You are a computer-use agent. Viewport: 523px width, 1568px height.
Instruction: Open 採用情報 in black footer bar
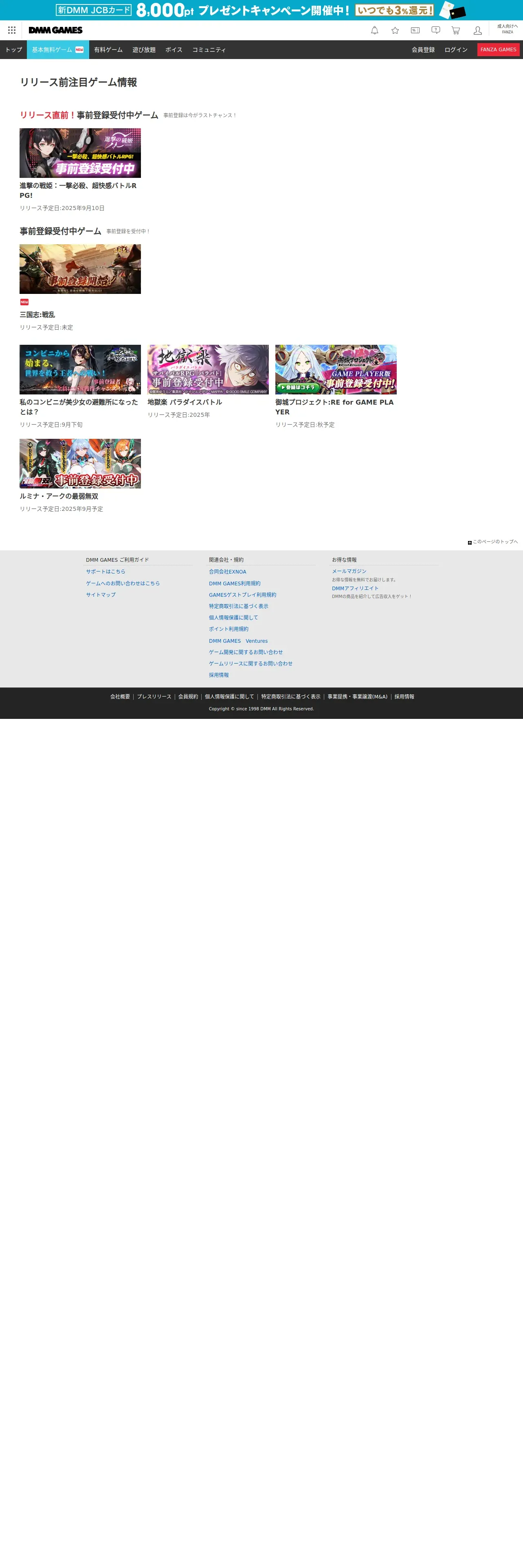click(x=404, y=697)
